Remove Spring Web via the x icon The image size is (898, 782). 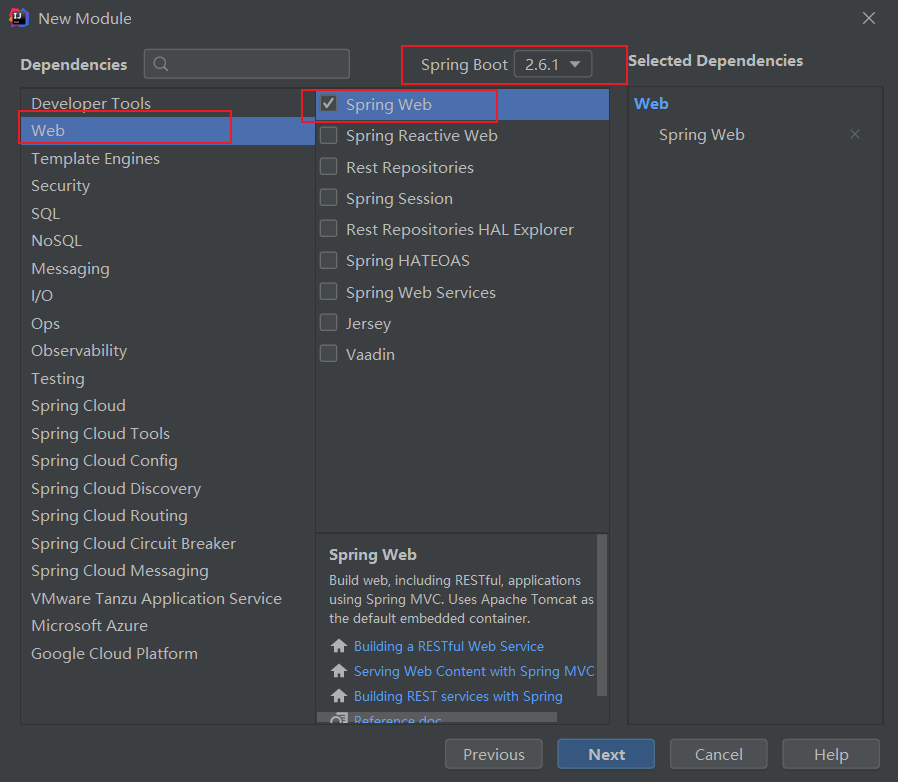[x=855, y=134]
